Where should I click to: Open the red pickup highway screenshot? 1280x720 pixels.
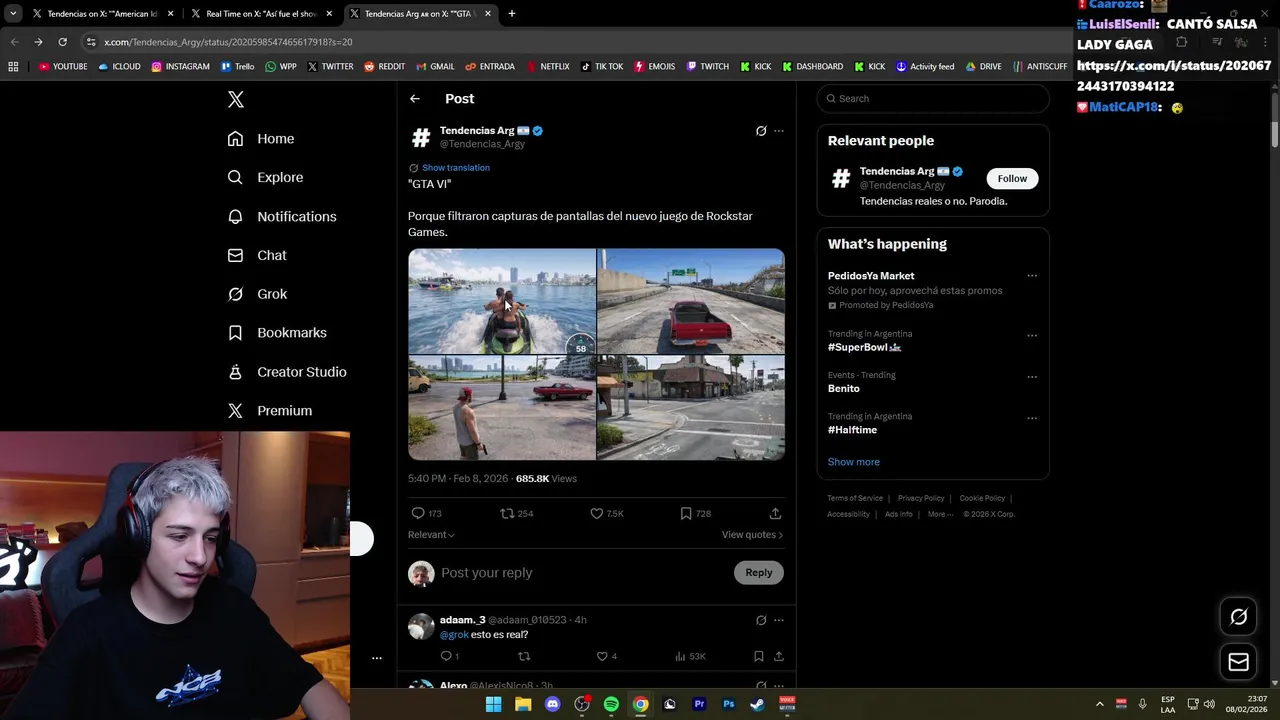tap(691, 301)
